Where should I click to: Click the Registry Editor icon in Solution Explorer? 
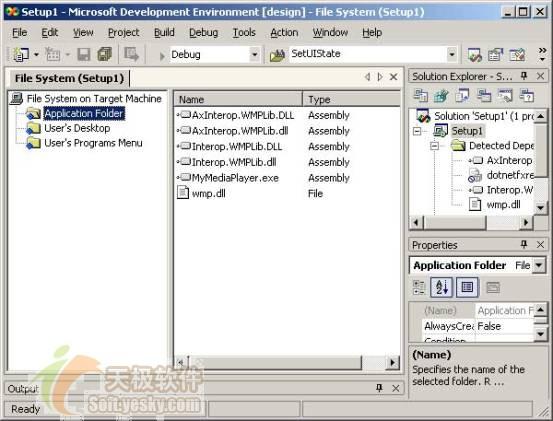[x=441, y=96]
